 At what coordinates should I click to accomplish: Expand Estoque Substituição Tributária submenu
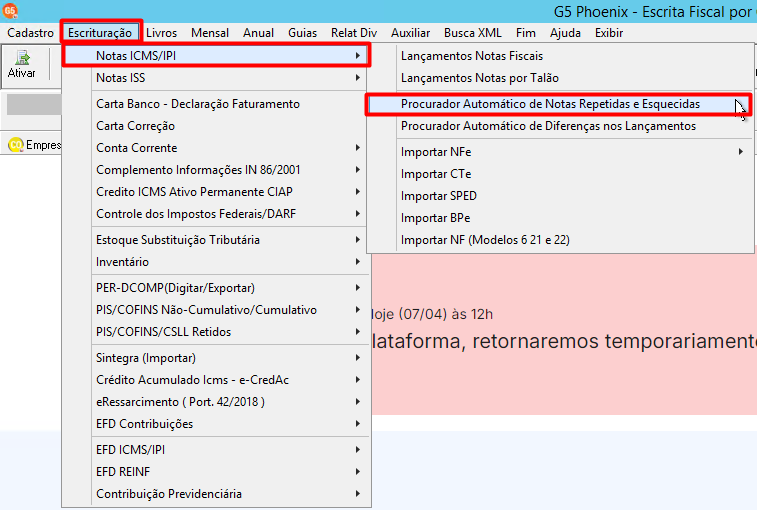pyautogui.click(x=216, y=240)
